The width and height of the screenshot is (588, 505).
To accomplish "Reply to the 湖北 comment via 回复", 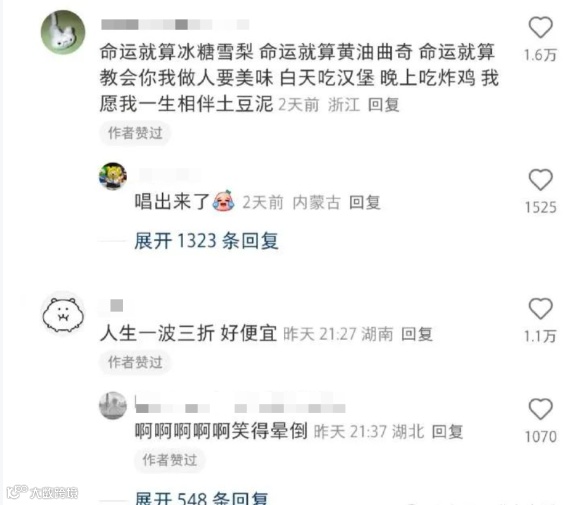I will click(x=447, y=432).
